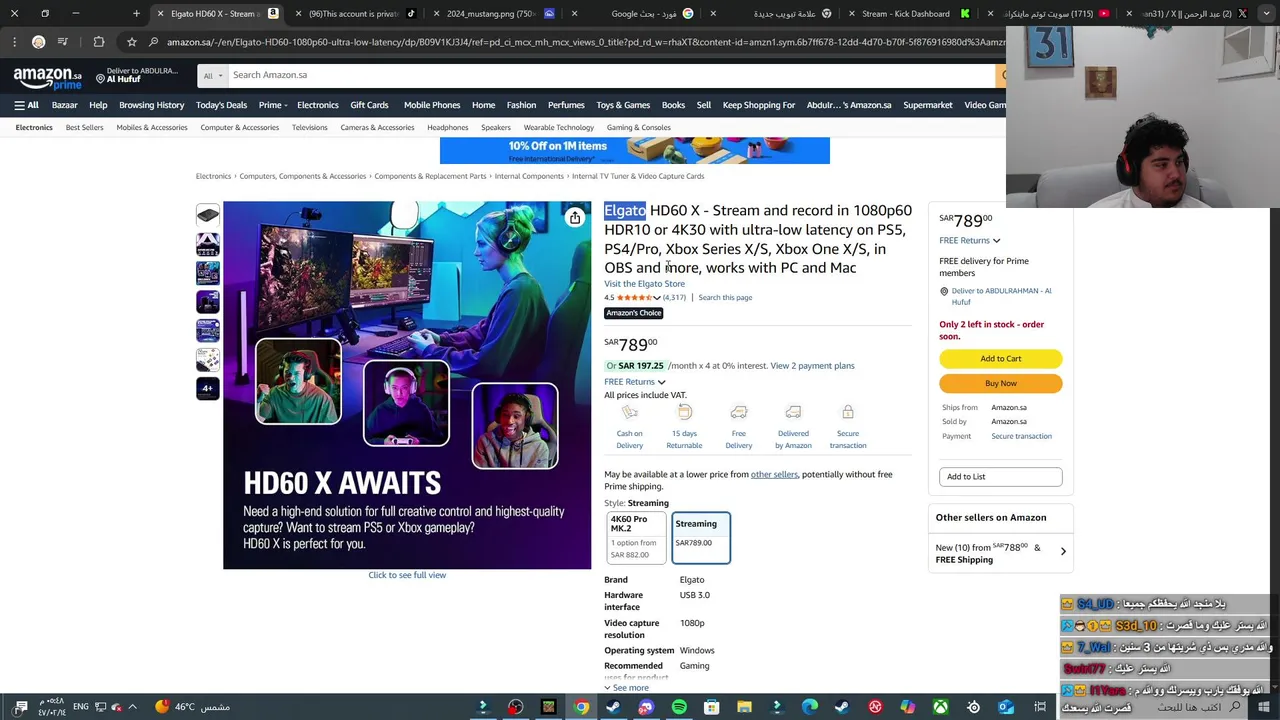Click the 10% Off promotional banner
The width and height of the screenshot is (1280, 720).
(634, 150)
